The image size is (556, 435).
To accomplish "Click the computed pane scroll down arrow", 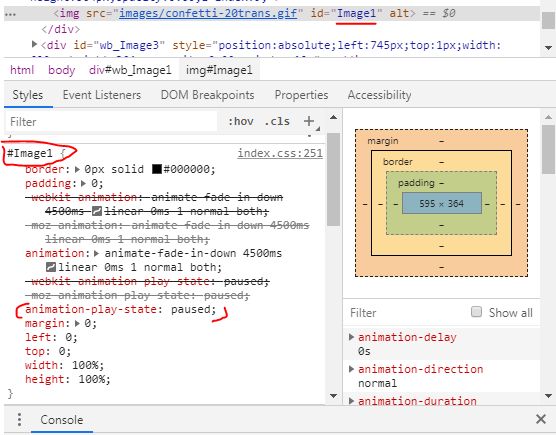I will (x=548, y=396).
